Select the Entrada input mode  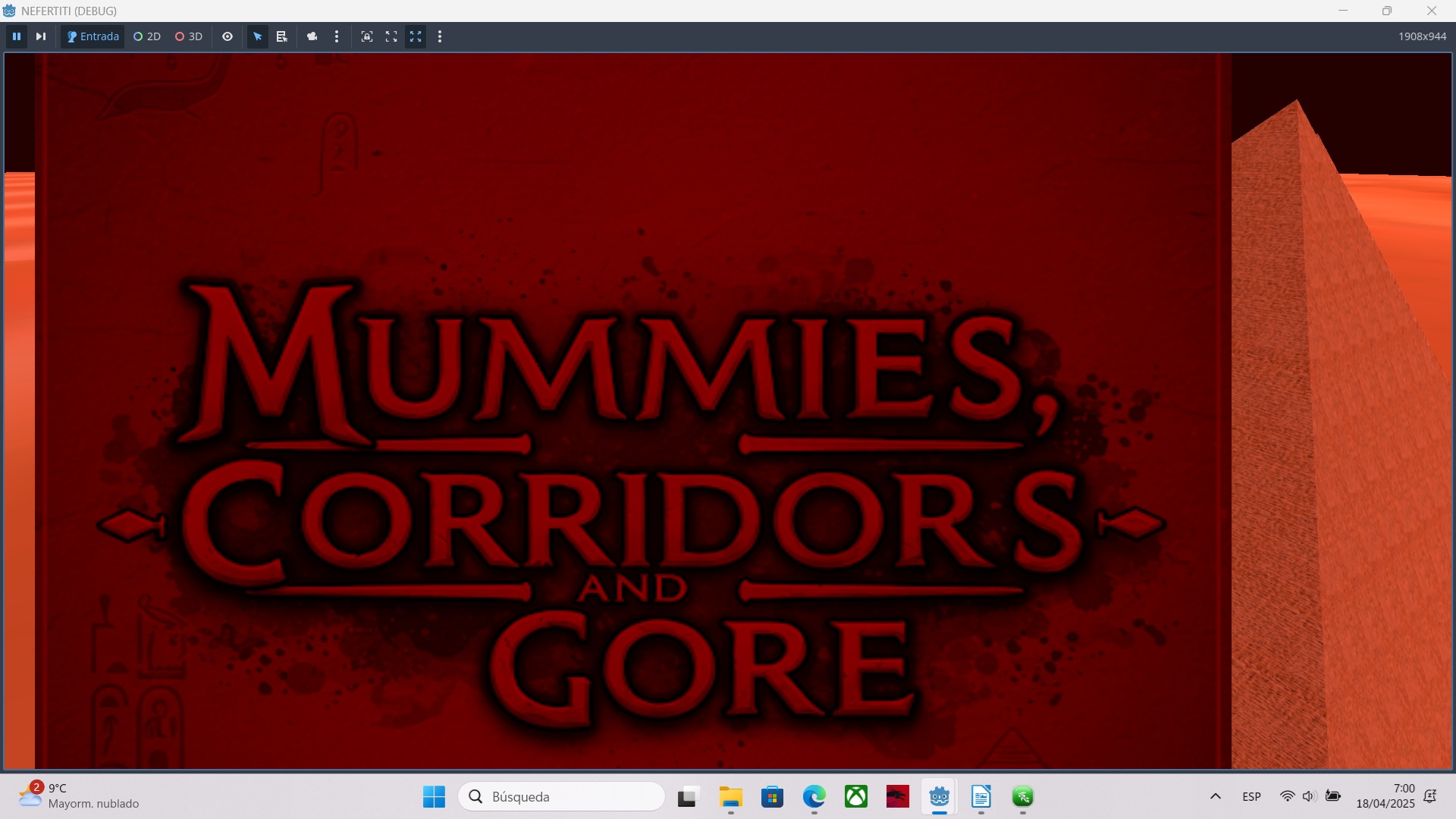click(x=93, y=36)
